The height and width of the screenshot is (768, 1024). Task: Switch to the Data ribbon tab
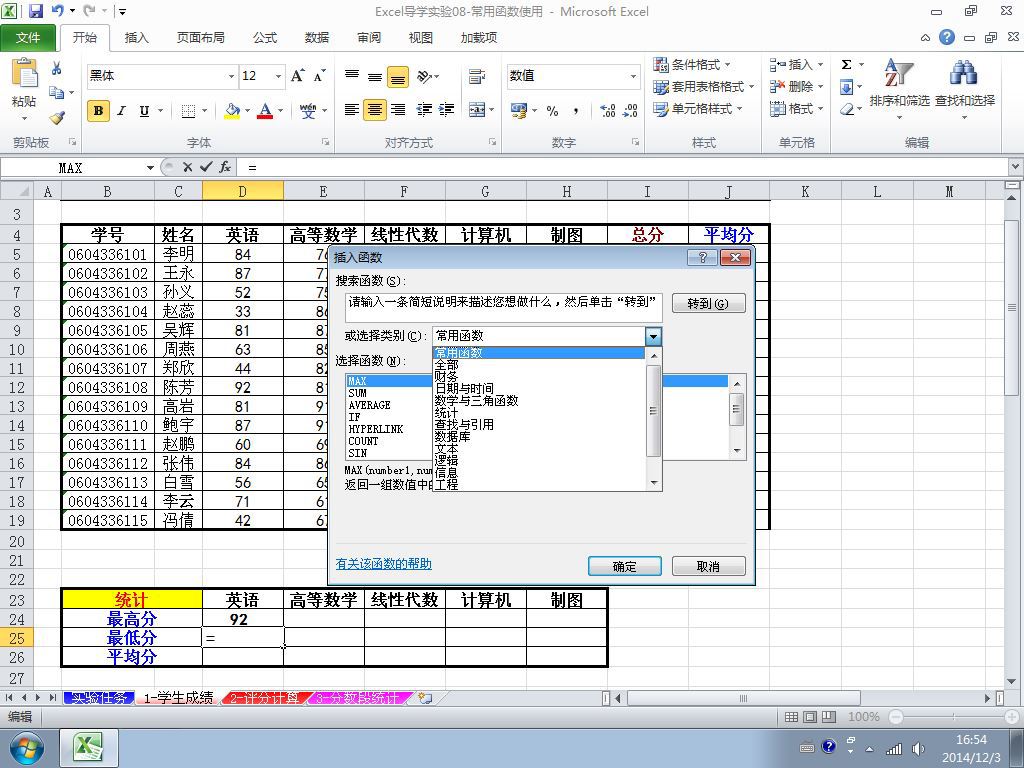317,38
